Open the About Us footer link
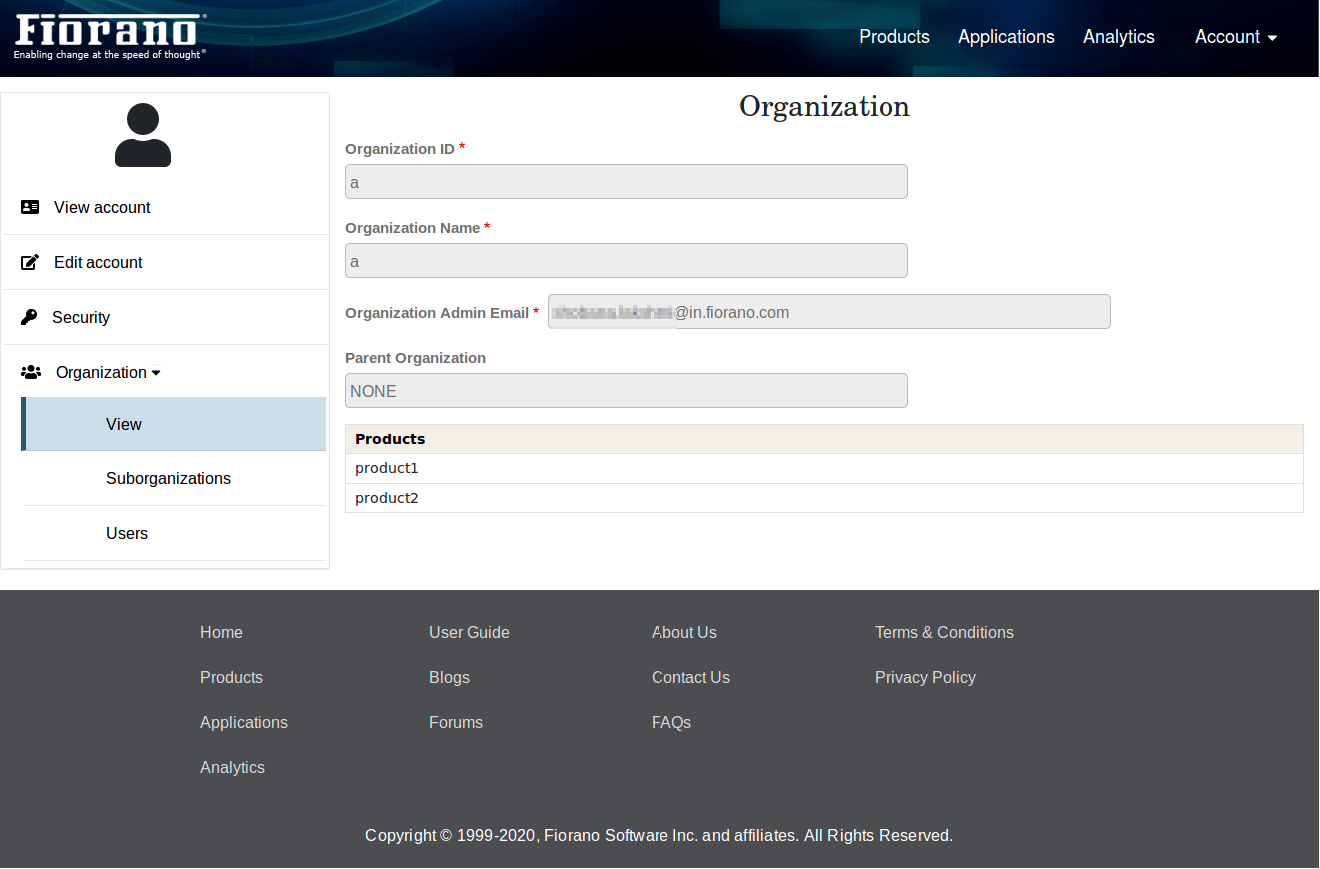Image resolution: width=1320 pixels, height=869 pixels. pos(684,632)
